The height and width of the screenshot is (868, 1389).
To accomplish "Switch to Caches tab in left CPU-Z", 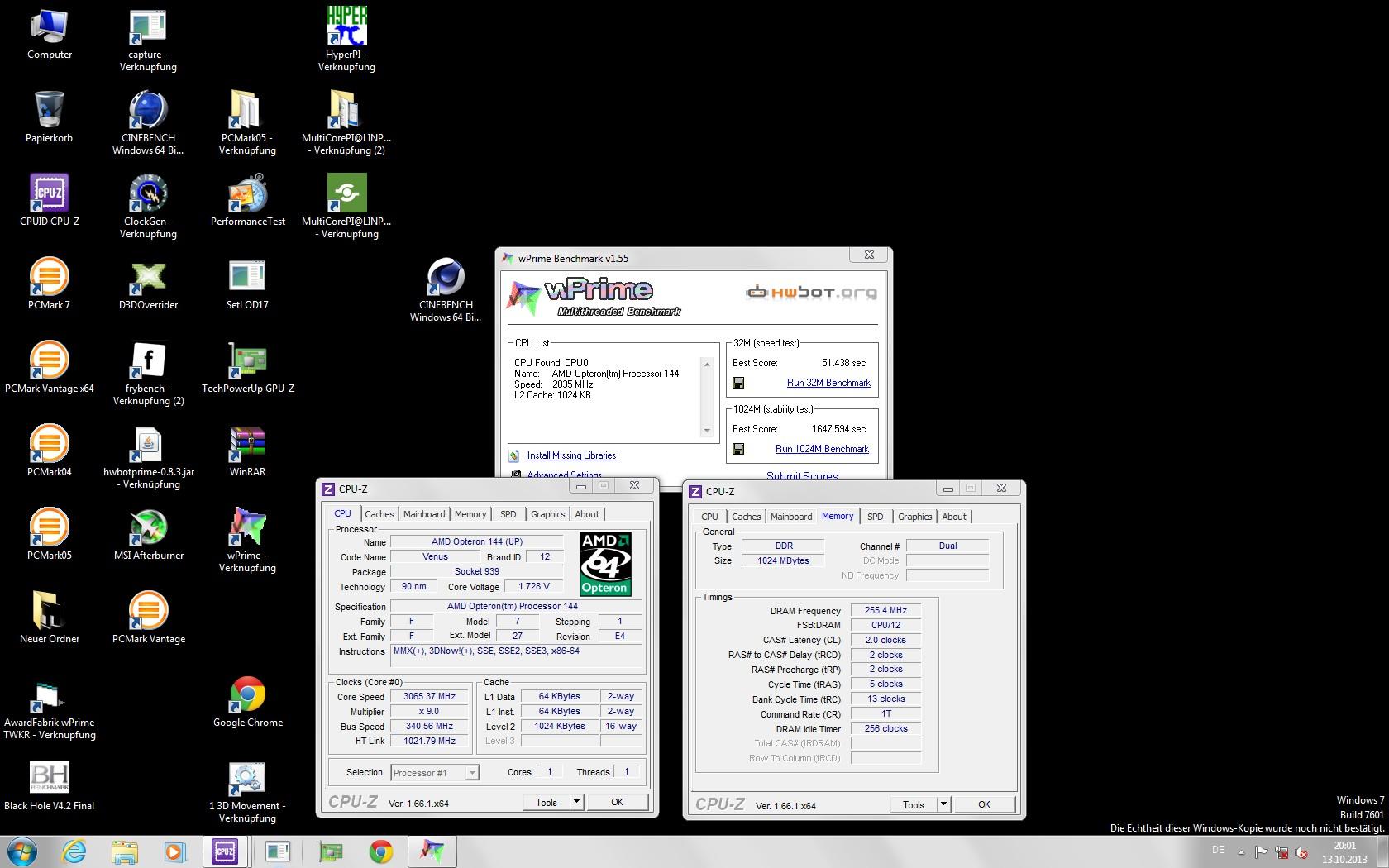I will coord(379,514).
